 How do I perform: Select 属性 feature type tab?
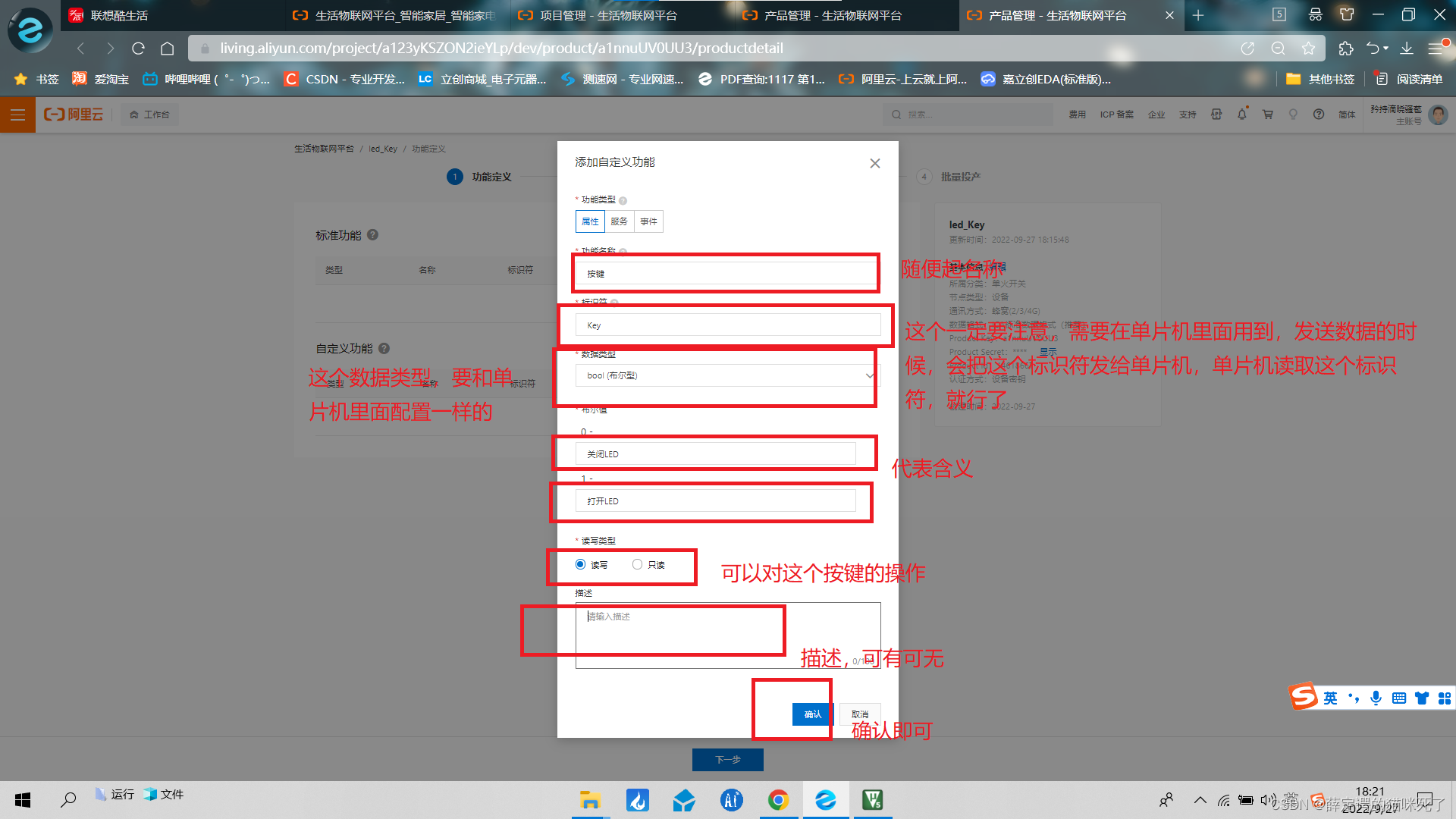(x=591, y=221)
